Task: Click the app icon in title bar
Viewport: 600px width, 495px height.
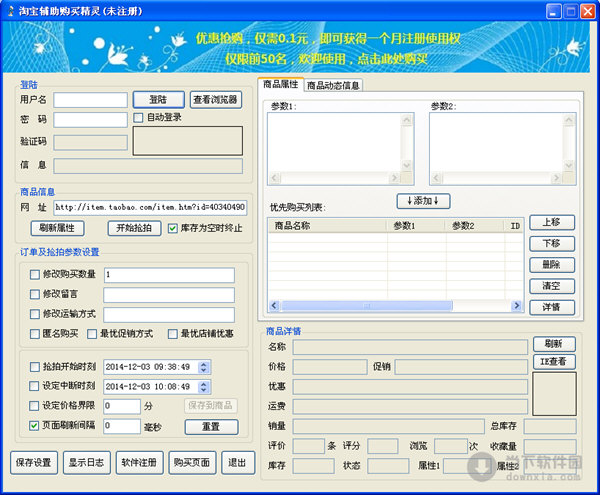Action: coord(10,11)
